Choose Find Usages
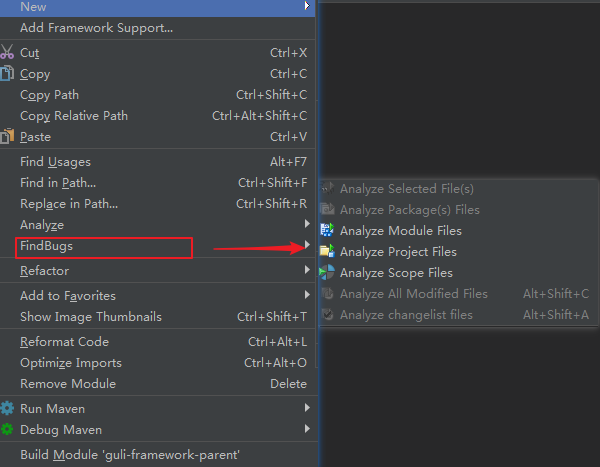The image size is (600, 467). click(x=158, y=162)
